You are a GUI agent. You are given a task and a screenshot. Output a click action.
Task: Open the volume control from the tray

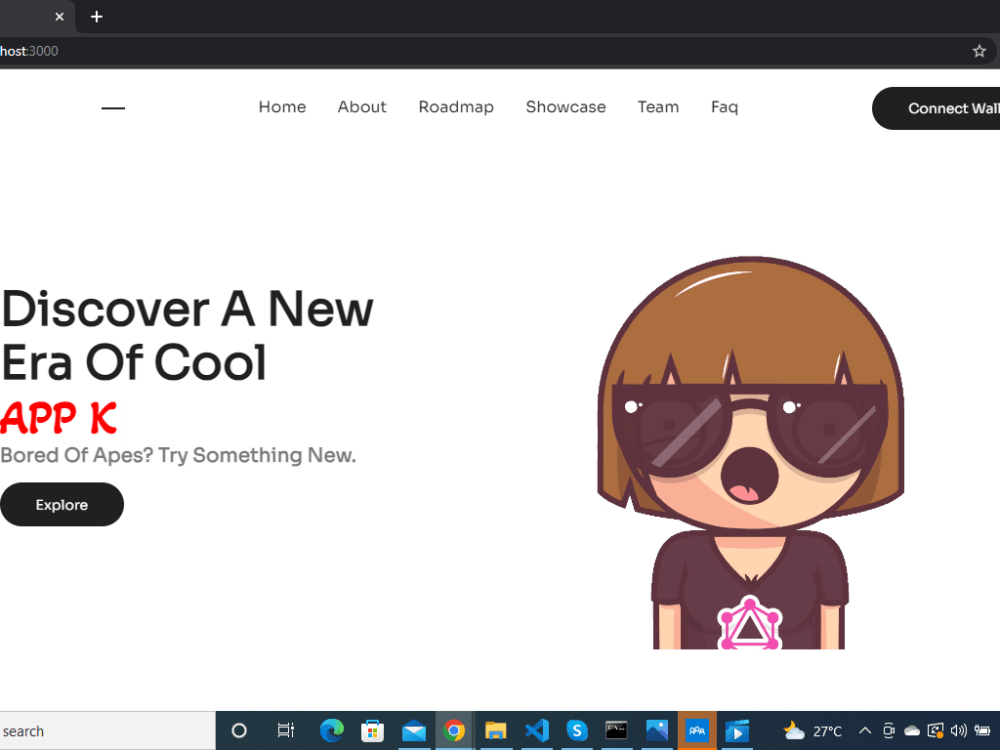tap(957, 730)
